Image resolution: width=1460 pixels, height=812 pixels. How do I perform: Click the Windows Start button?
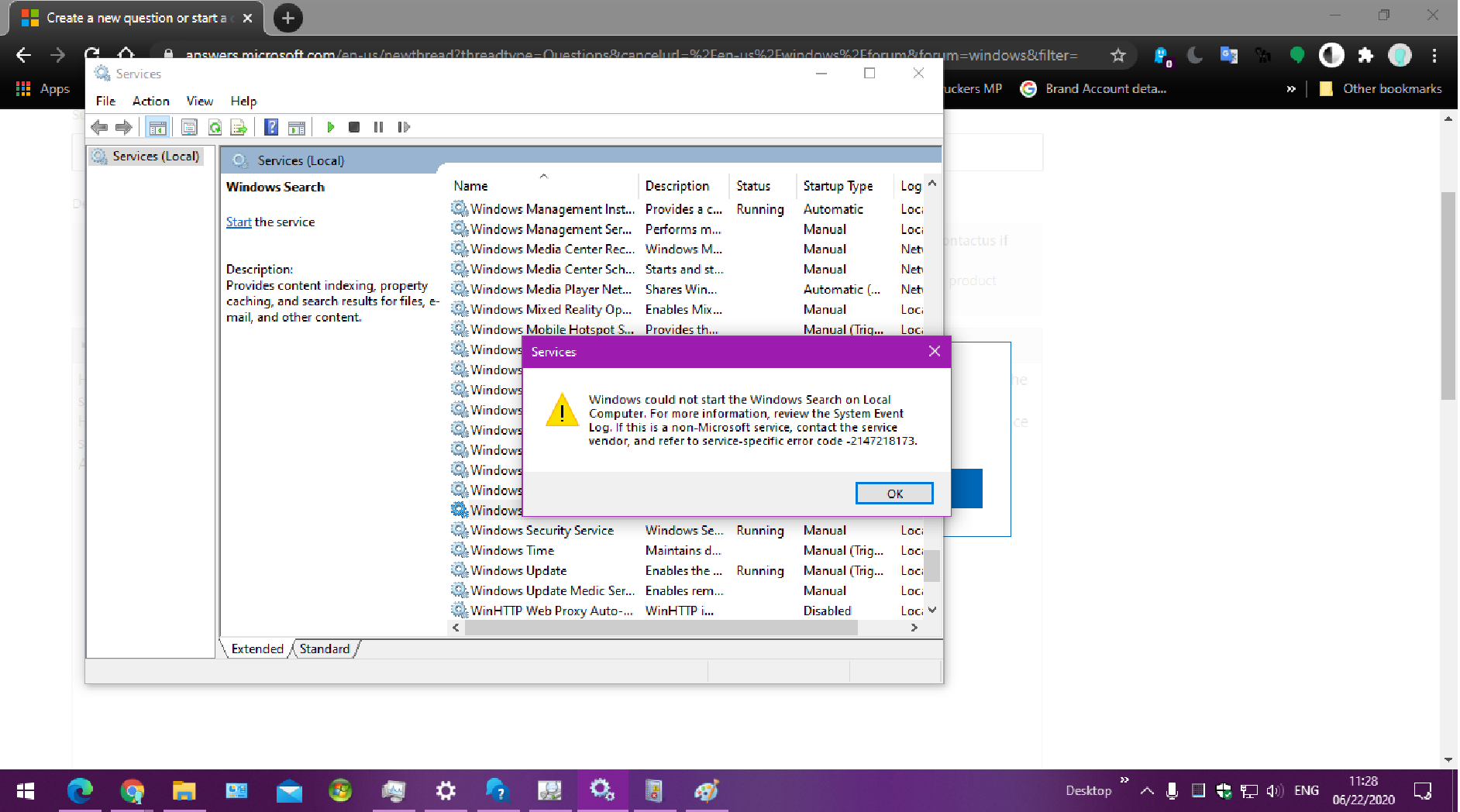click(x=26, y=791)
